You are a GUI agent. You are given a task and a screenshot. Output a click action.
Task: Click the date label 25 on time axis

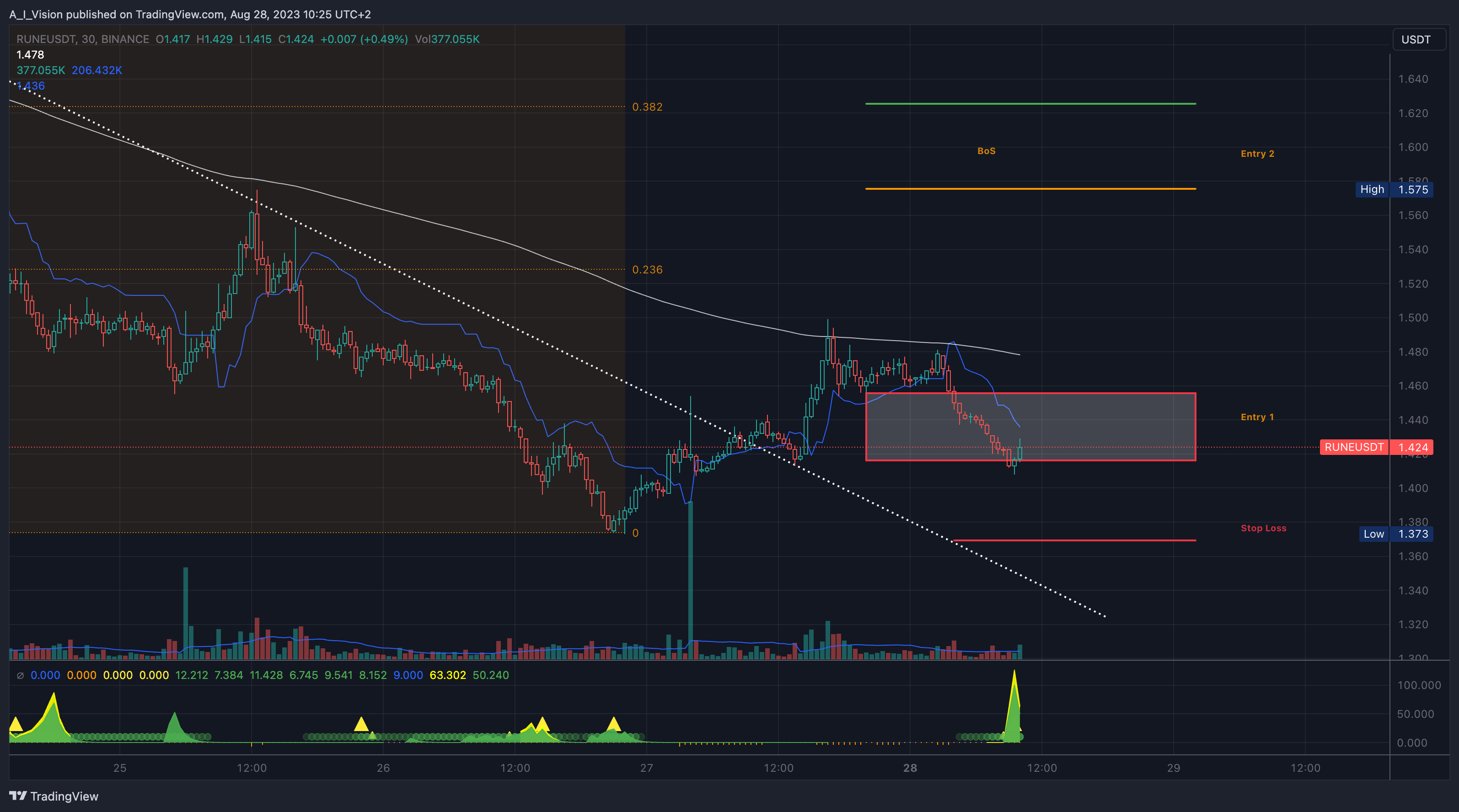coord(119,768)
